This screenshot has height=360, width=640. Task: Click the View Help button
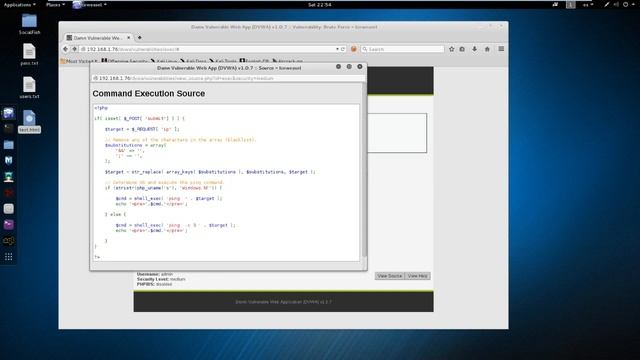(417, 276)
